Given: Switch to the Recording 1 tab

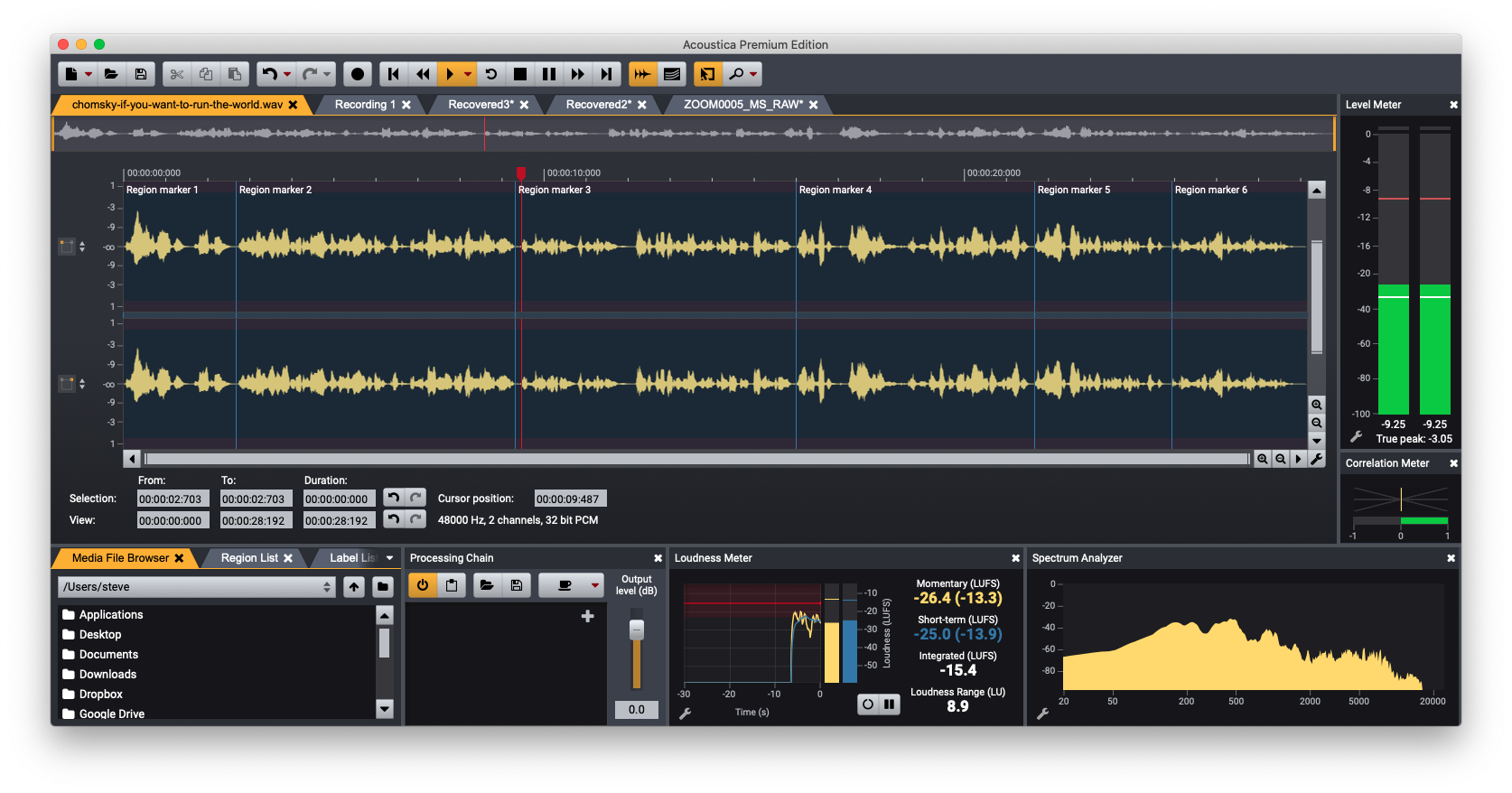Looking at the screenshot, I should click(365, 105).
